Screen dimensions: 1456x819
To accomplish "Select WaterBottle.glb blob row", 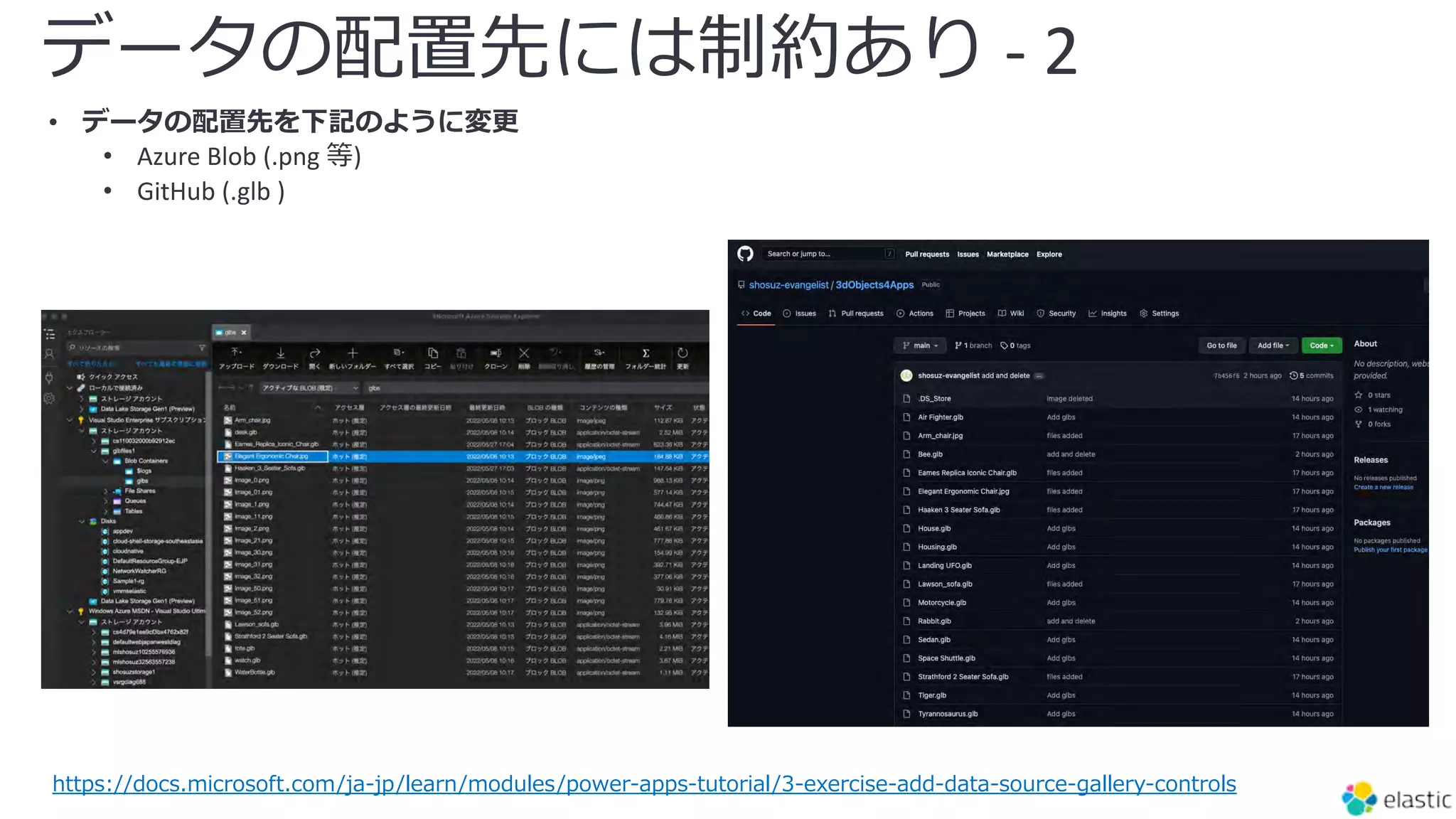I will pos(463,673).
